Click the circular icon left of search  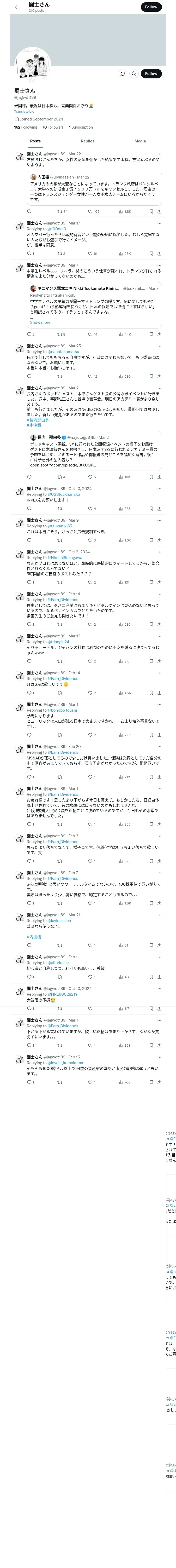coord(123,74)
